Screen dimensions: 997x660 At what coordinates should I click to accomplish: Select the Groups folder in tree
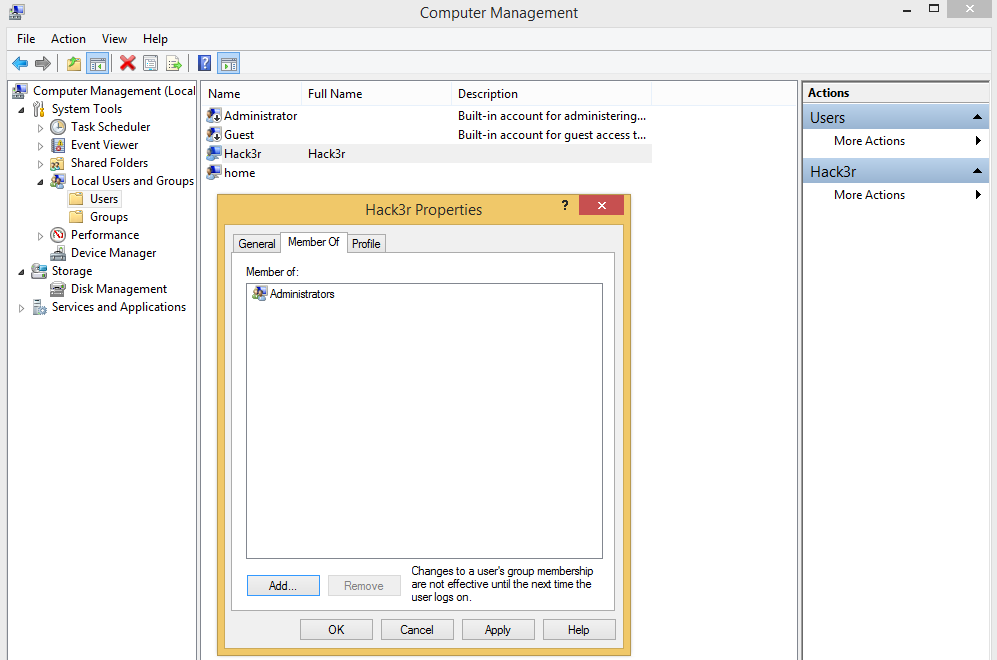(x=108, y=217)
